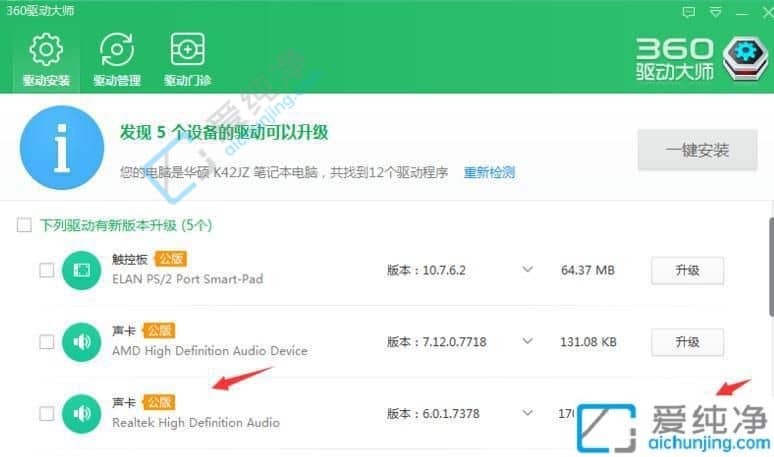Screen dimensions: 774x457
Task: Click the 360驱动大师 logo icon
Action: [745, 59]
